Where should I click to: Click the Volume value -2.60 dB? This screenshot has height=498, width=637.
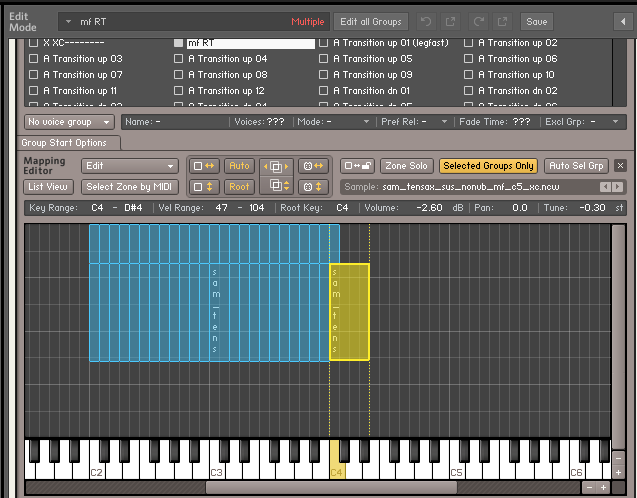click(429, 208)
